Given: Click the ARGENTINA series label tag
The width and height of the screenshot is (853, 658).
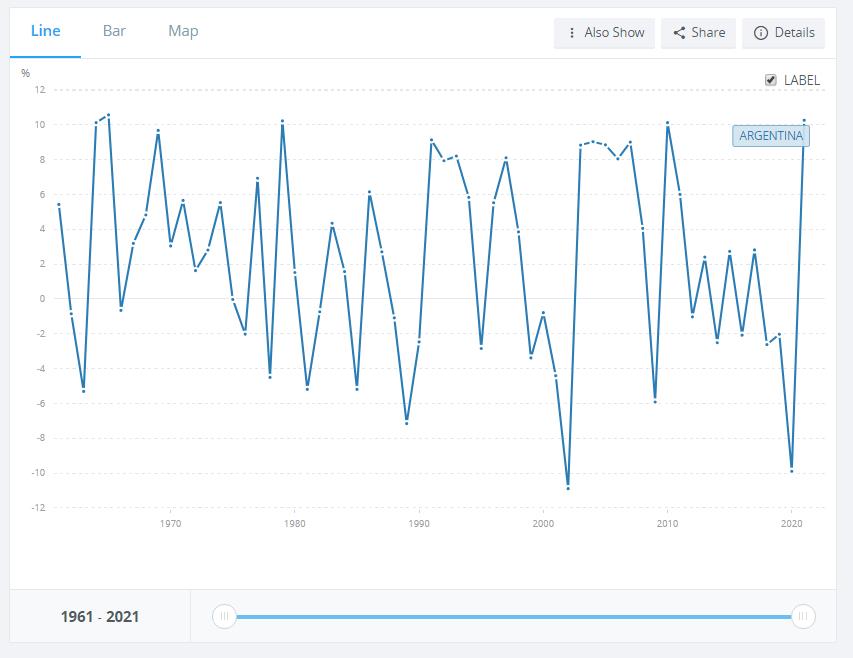Looking at the screenshot, I should (x=771, y=136).
